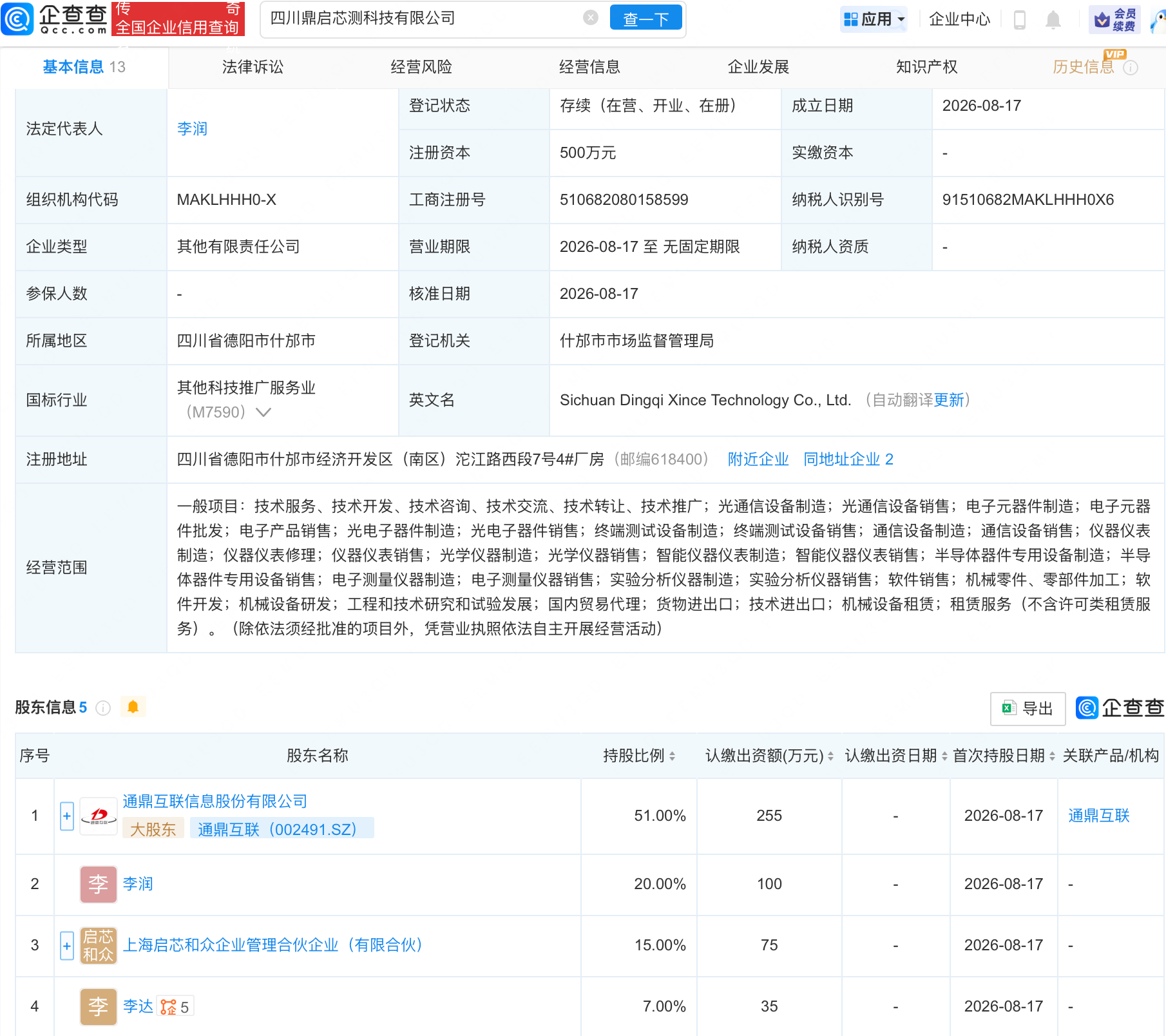Screen dimensions: 1166x1036
Task: Expand the 国标行业 M7590 chevron
Action: point(263,412)
